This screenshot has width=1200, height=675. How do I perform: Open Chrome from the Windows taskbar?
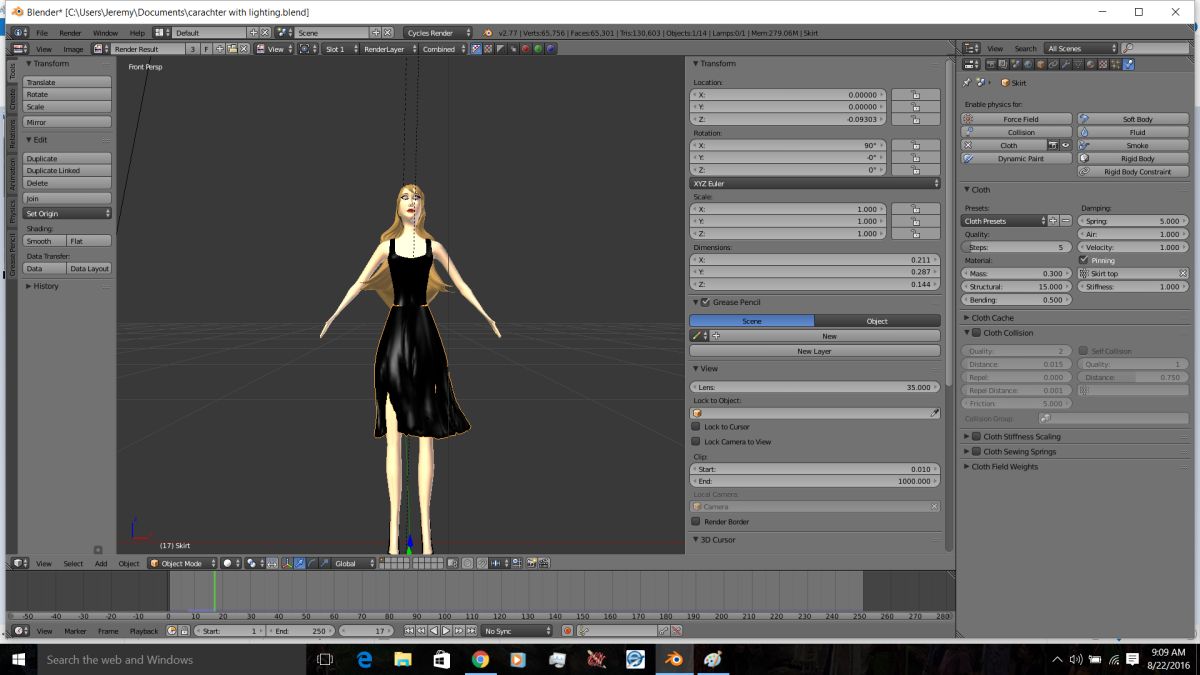point(480,659)
